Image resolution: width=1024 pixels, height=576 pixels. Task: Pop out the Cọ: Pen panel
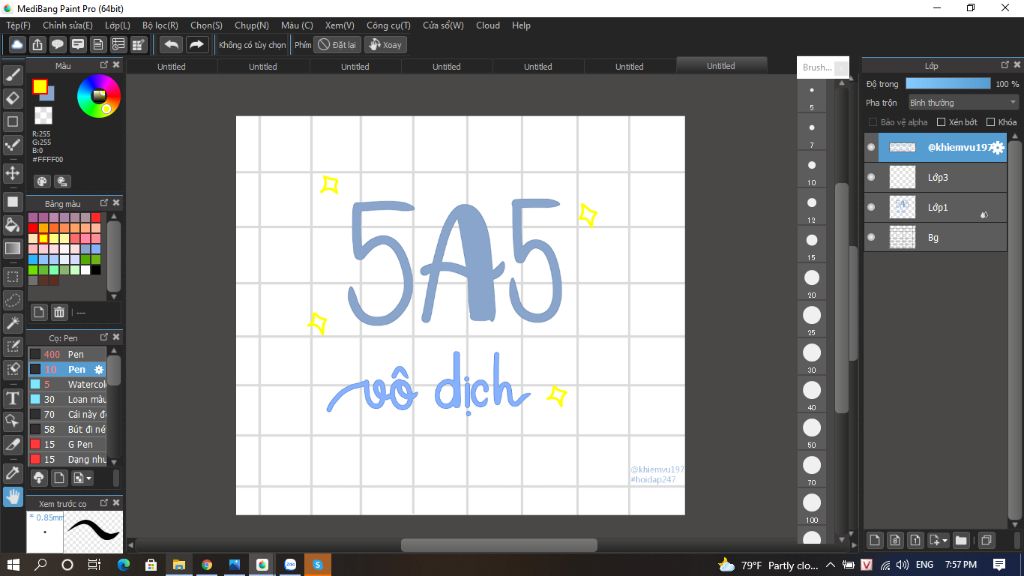point(104,337)
